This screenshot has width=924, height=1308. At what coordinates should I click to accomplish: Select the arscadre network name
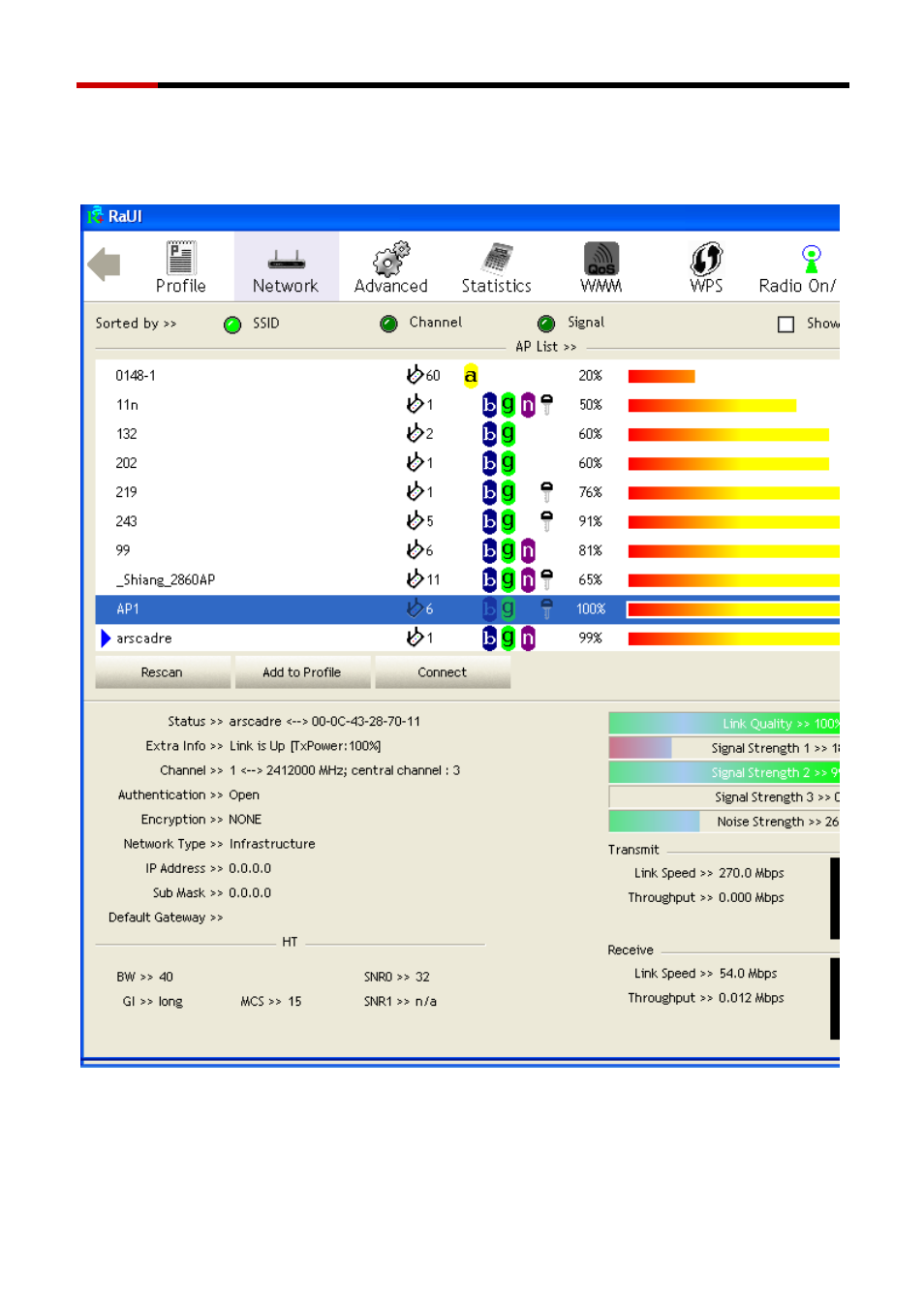pyautogui.click(x=144, y=638)
